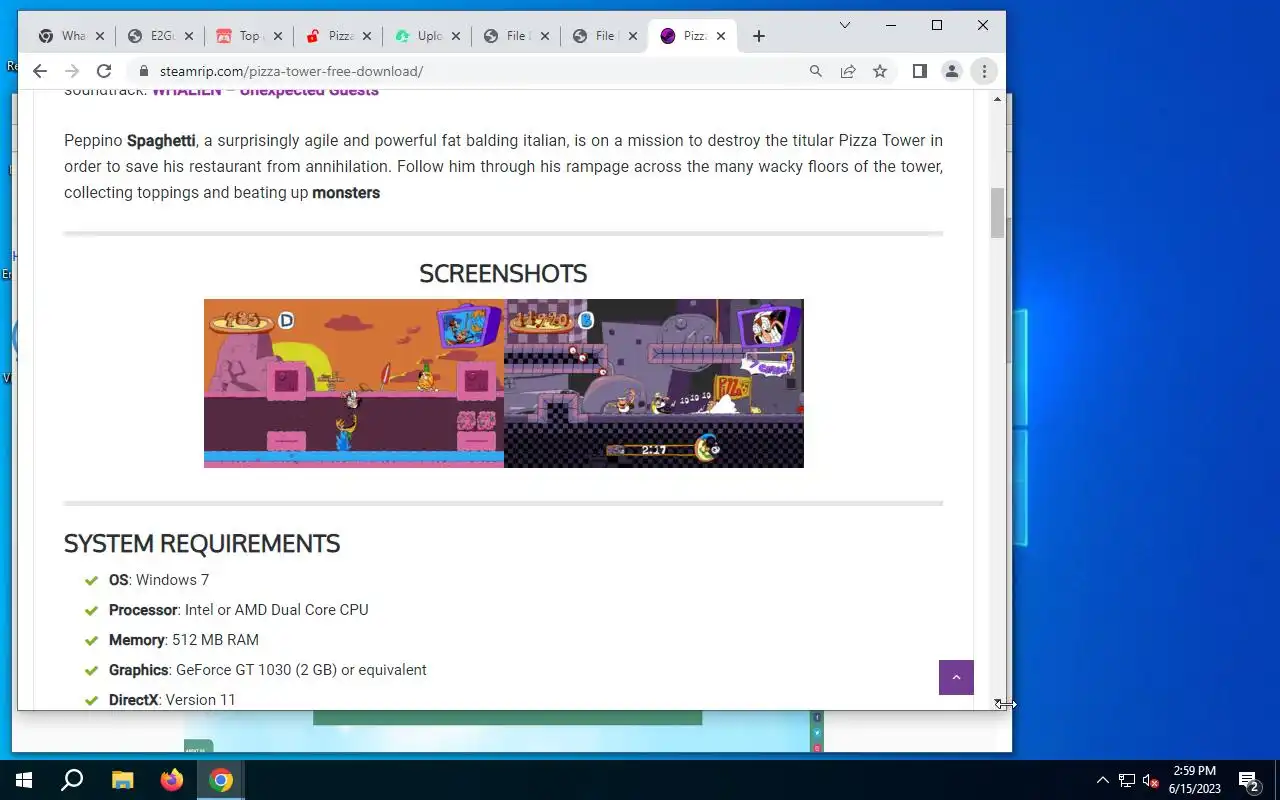View the orange desert level screenshot

tap(354, 383)
